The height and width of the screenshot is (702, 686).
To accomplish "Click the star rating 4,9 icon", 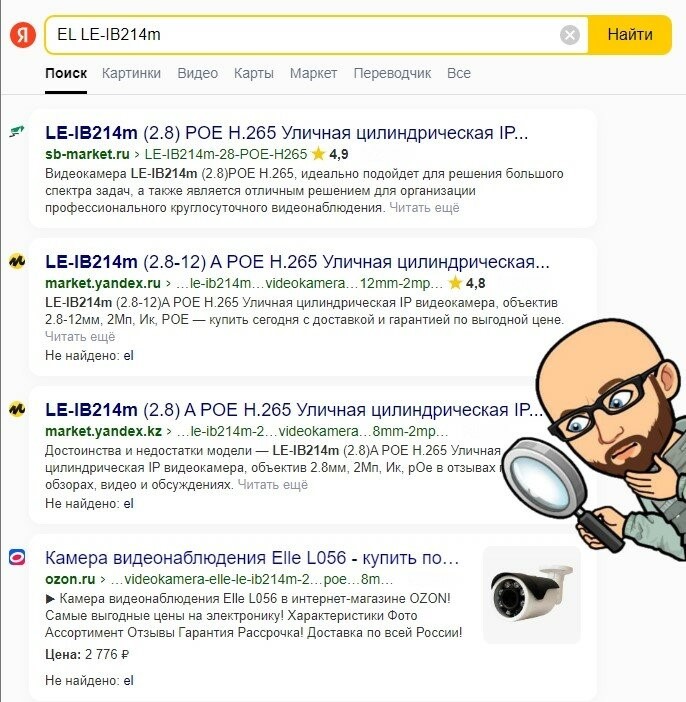I will 318,154.
